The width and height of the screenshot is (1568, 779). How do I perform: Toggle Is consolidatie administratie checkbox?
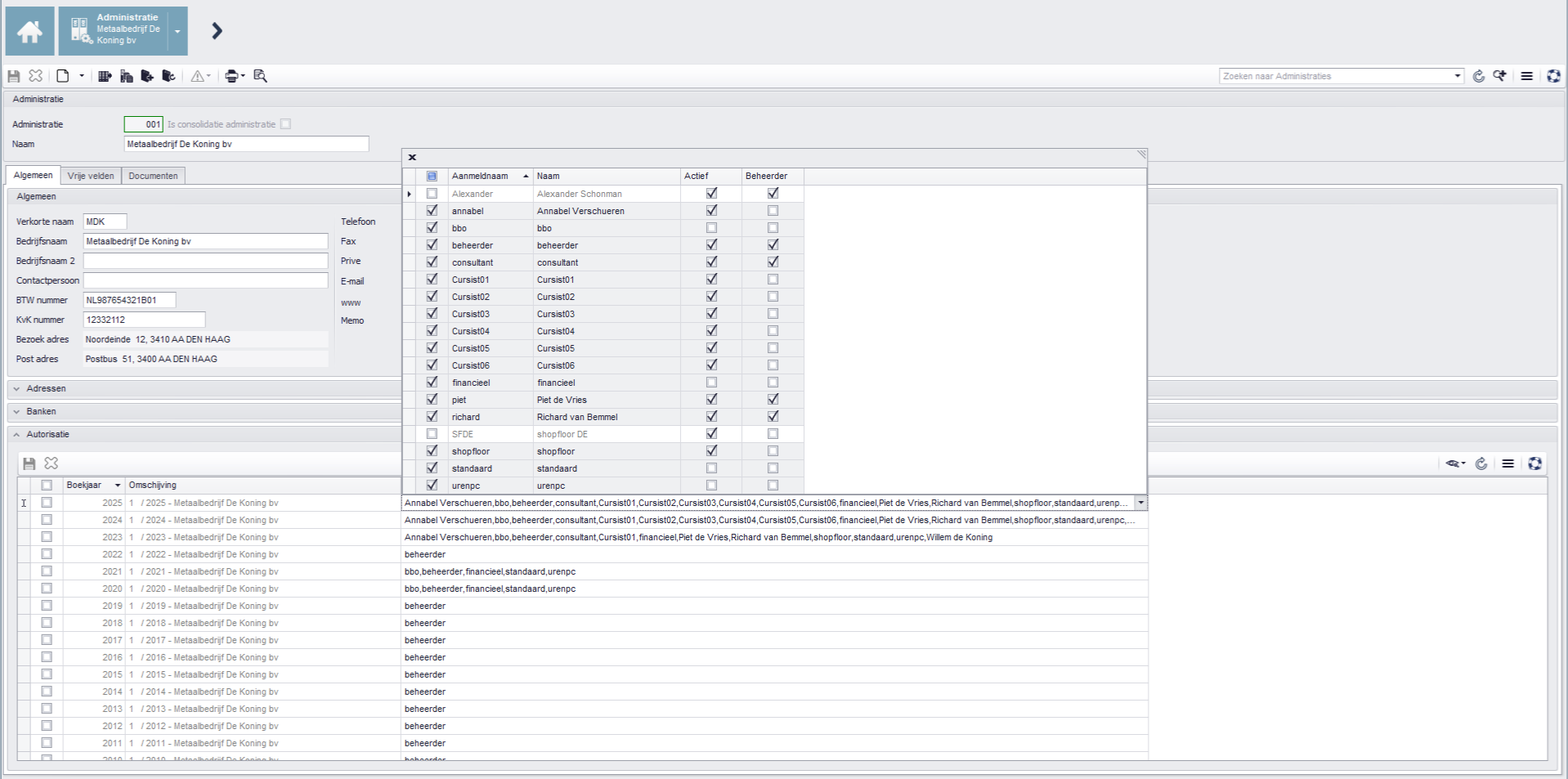click(285, 124)
